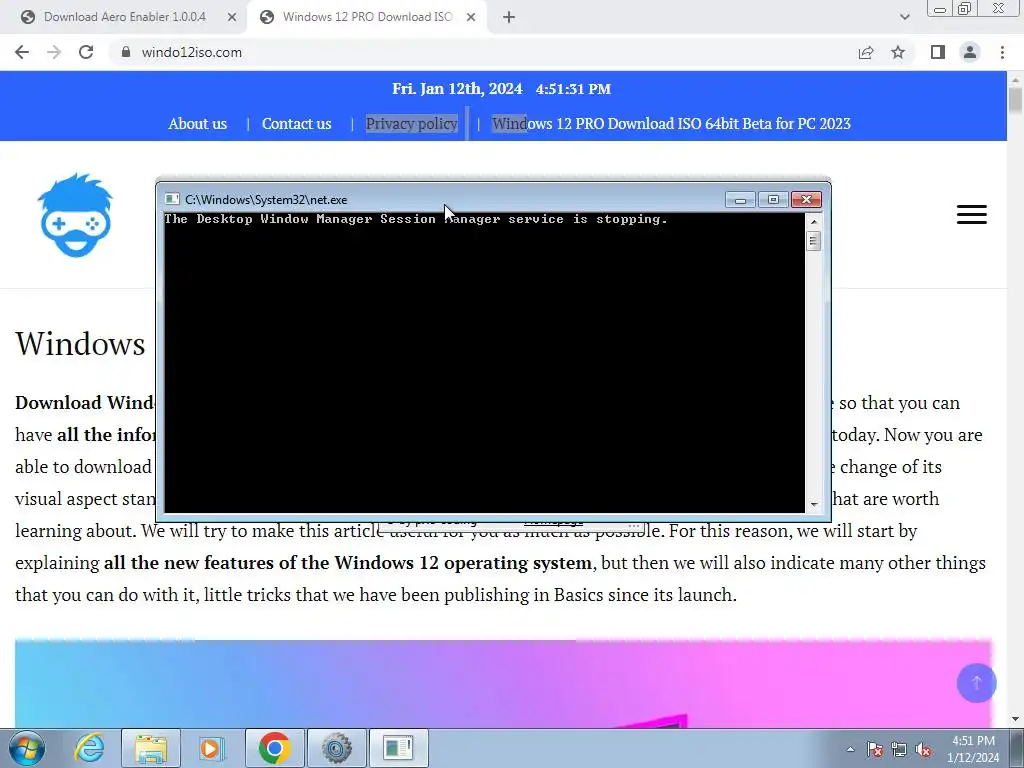This screenshot has height=768, width=1024.
Task: Expand the tab search chevron
Action: tap(904, 17)
